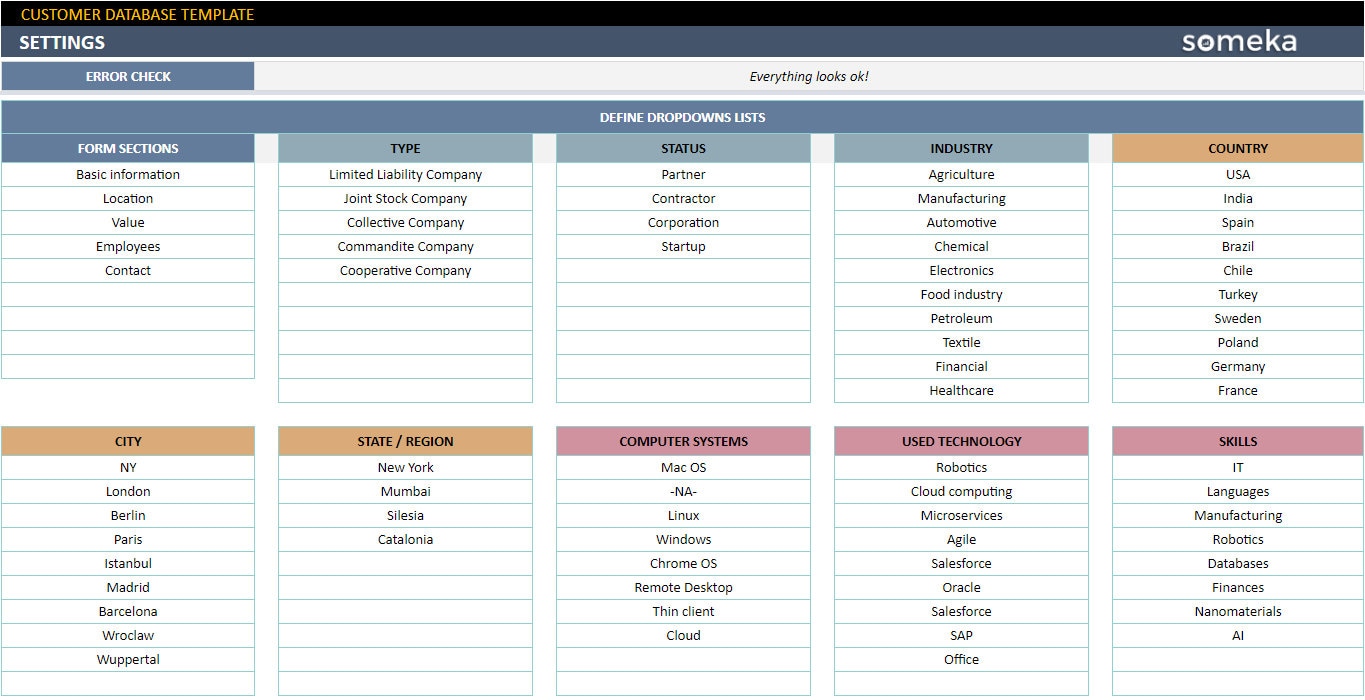This screenshot has width=1365, height=700.
Task: Click the TYPE column header
Action: pos(405,148)
